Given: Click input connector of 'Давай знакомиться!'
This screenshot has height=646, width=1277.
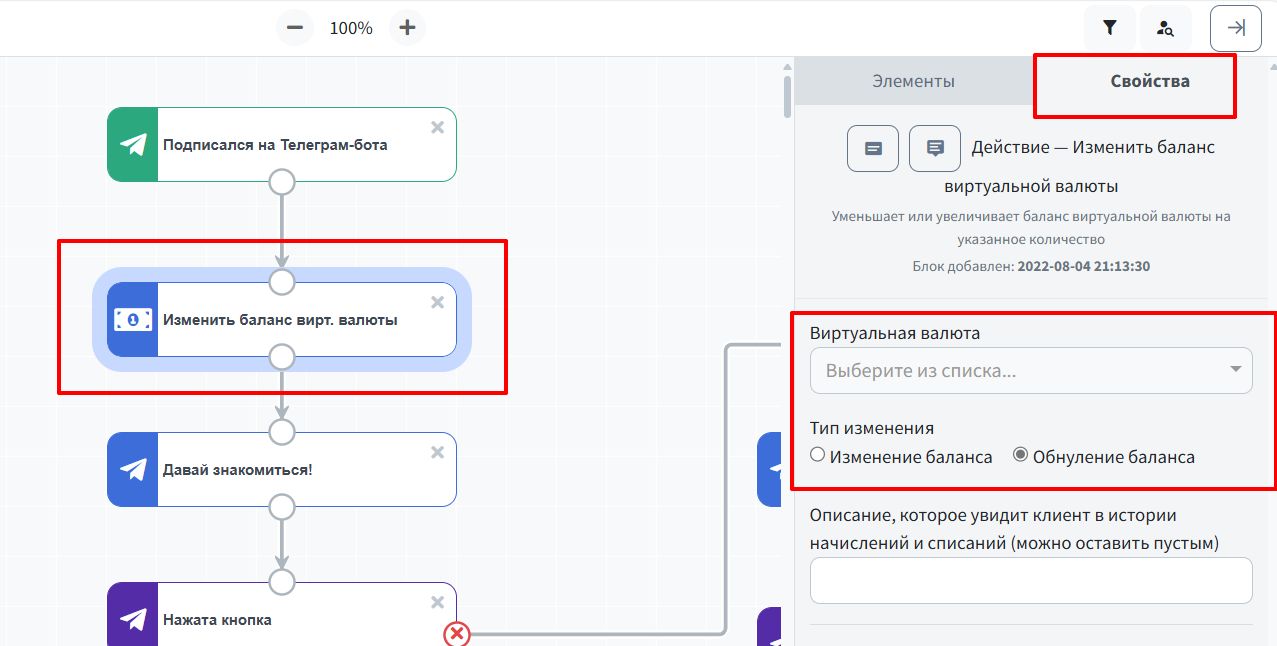Looking at the screenshot, I should tap(282, 432).
